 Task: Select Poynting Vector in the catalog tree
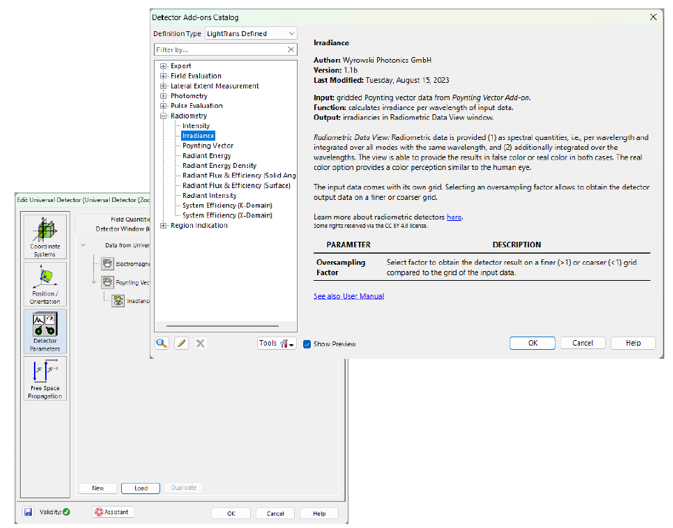pos(208,146)
